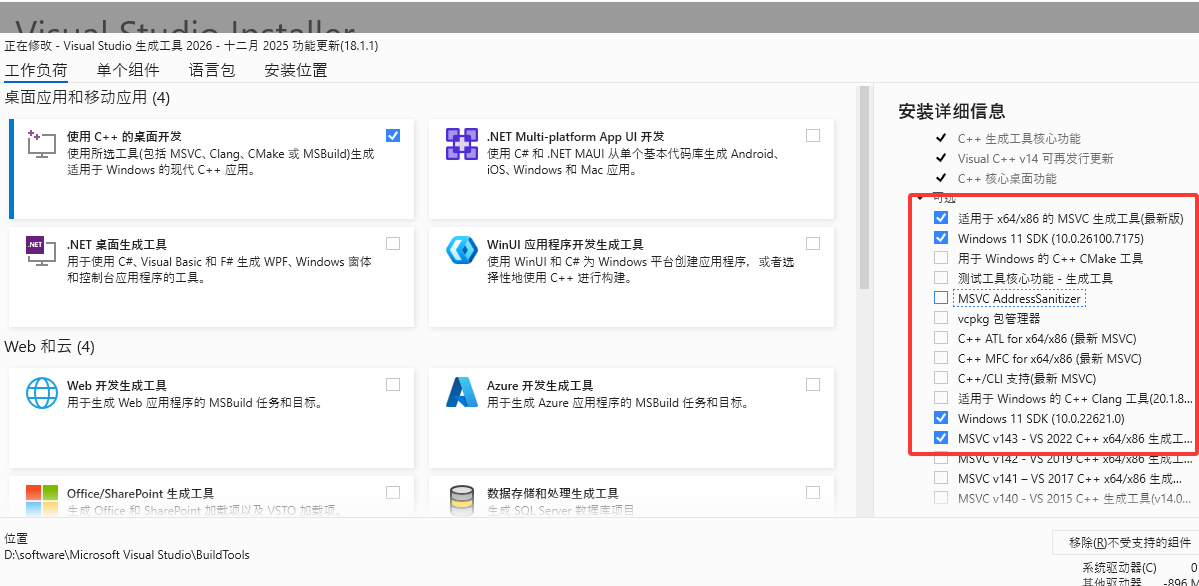Click the 位置 label
1199x586 pixels.
17,539
